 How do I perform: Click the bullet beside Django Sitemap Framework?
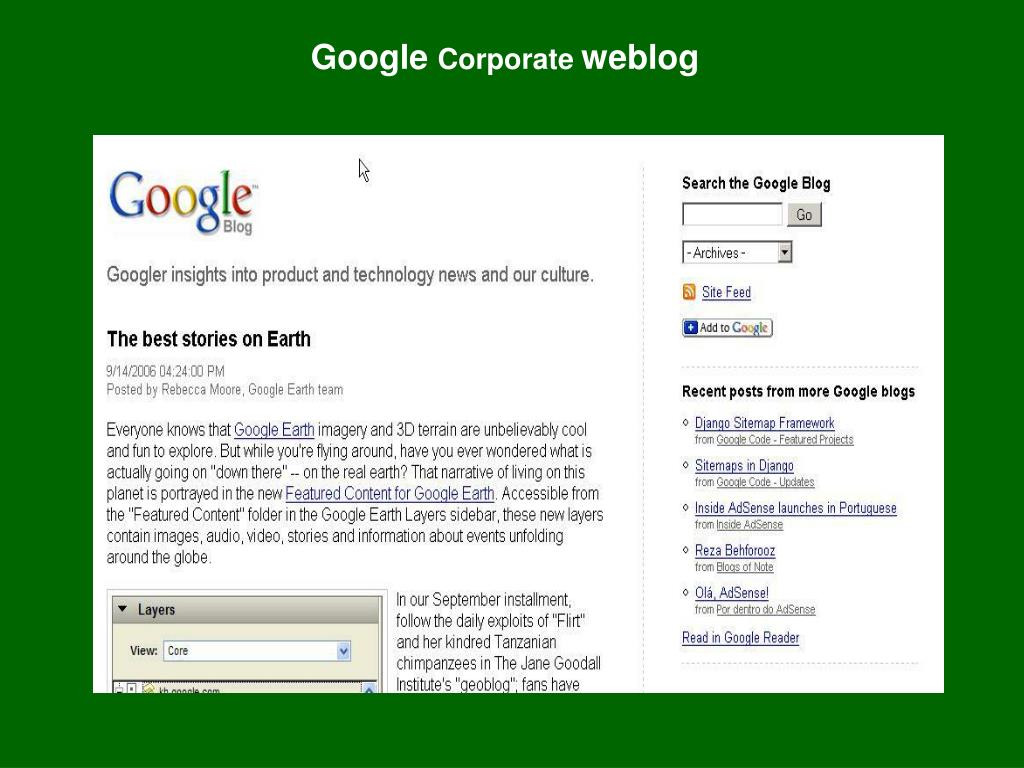(686, 423)
